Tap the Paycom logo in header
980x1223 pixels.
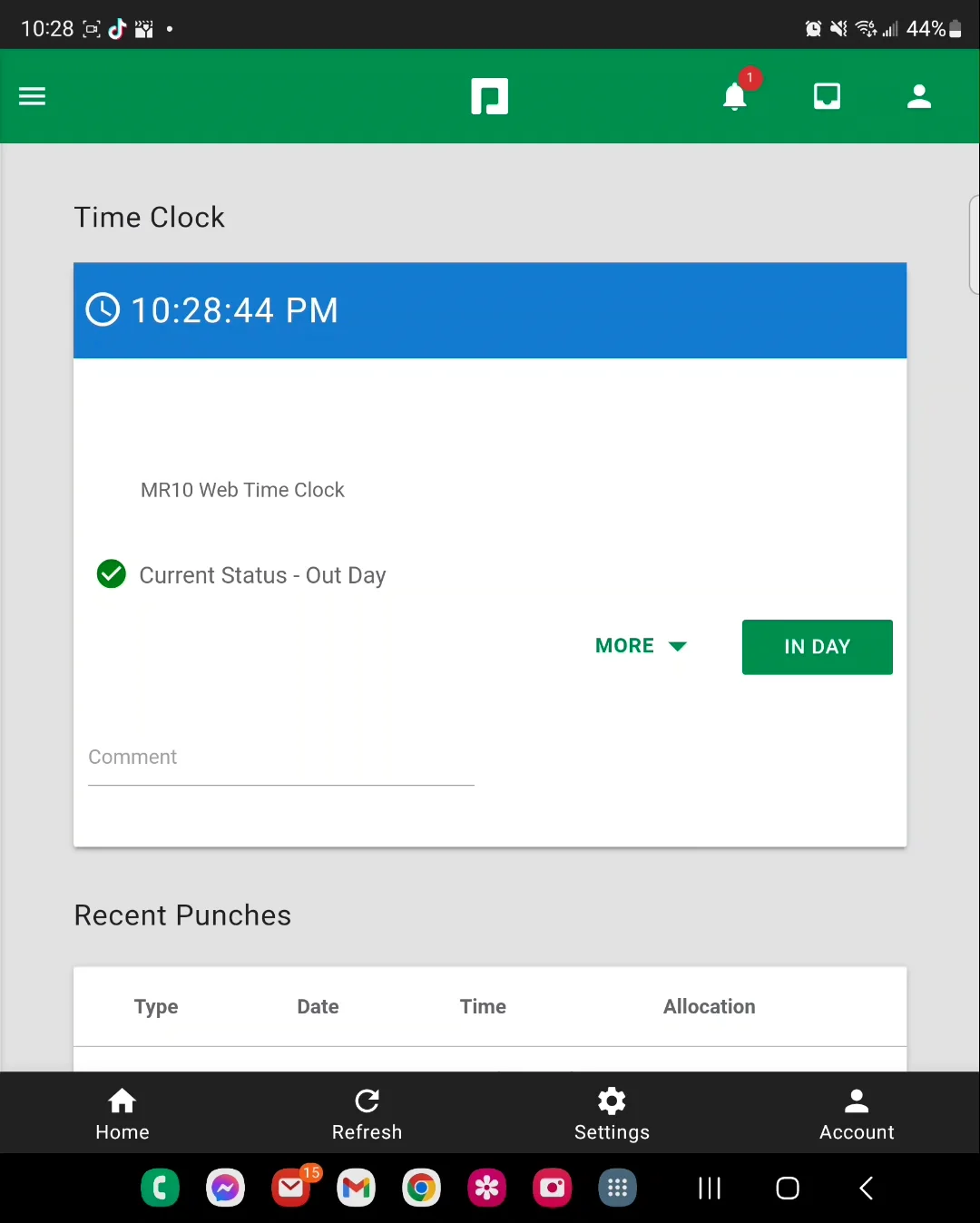(x=489, y=96)
